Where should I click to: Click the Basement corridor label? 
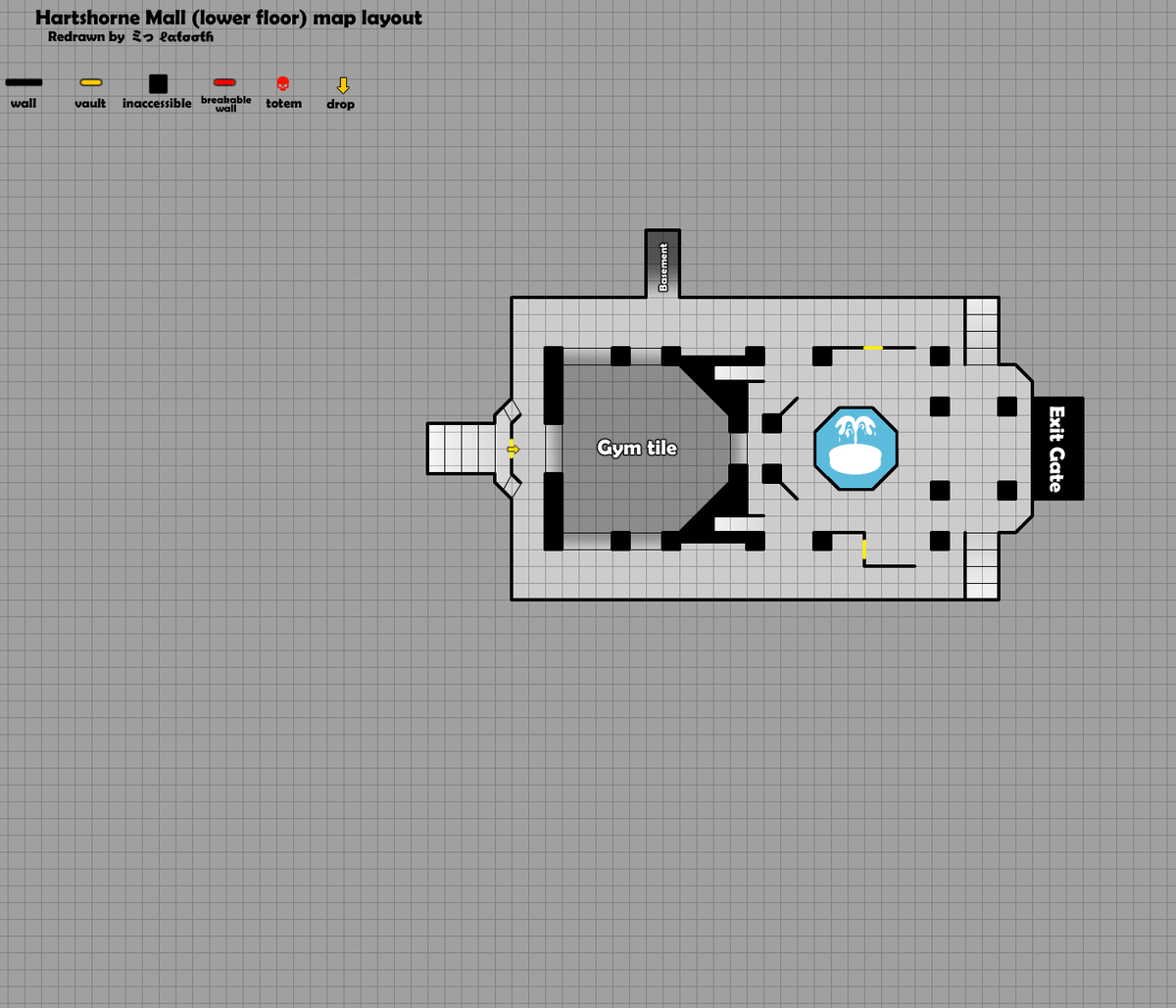point(663,266)
